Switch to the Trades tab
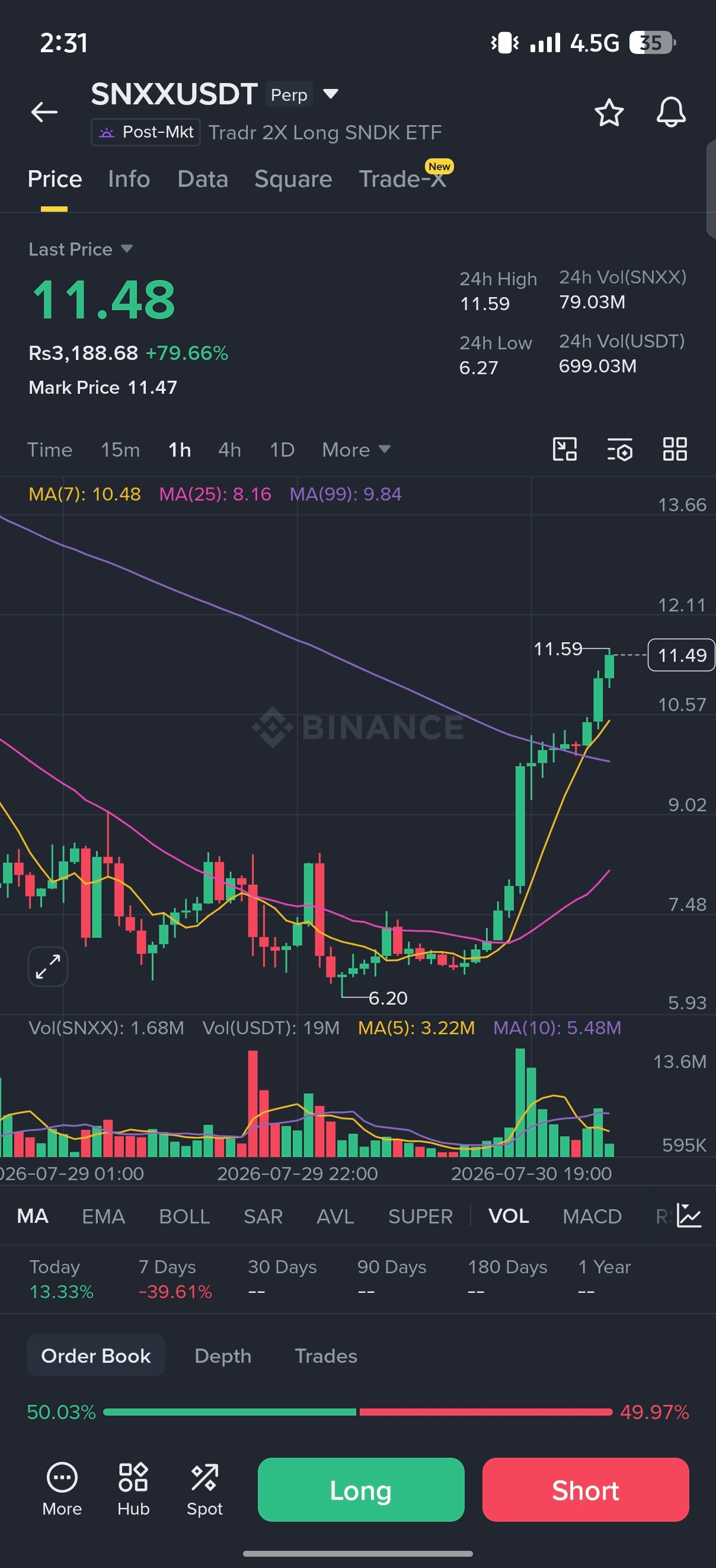The height and width of the screenshot is (1568, 716). tap(326, 1356)
